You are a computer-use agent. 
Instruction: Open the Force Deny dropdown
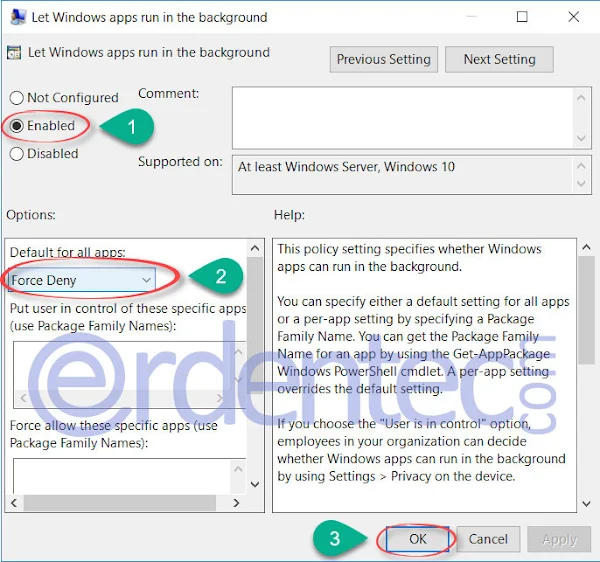click(82, 280)
